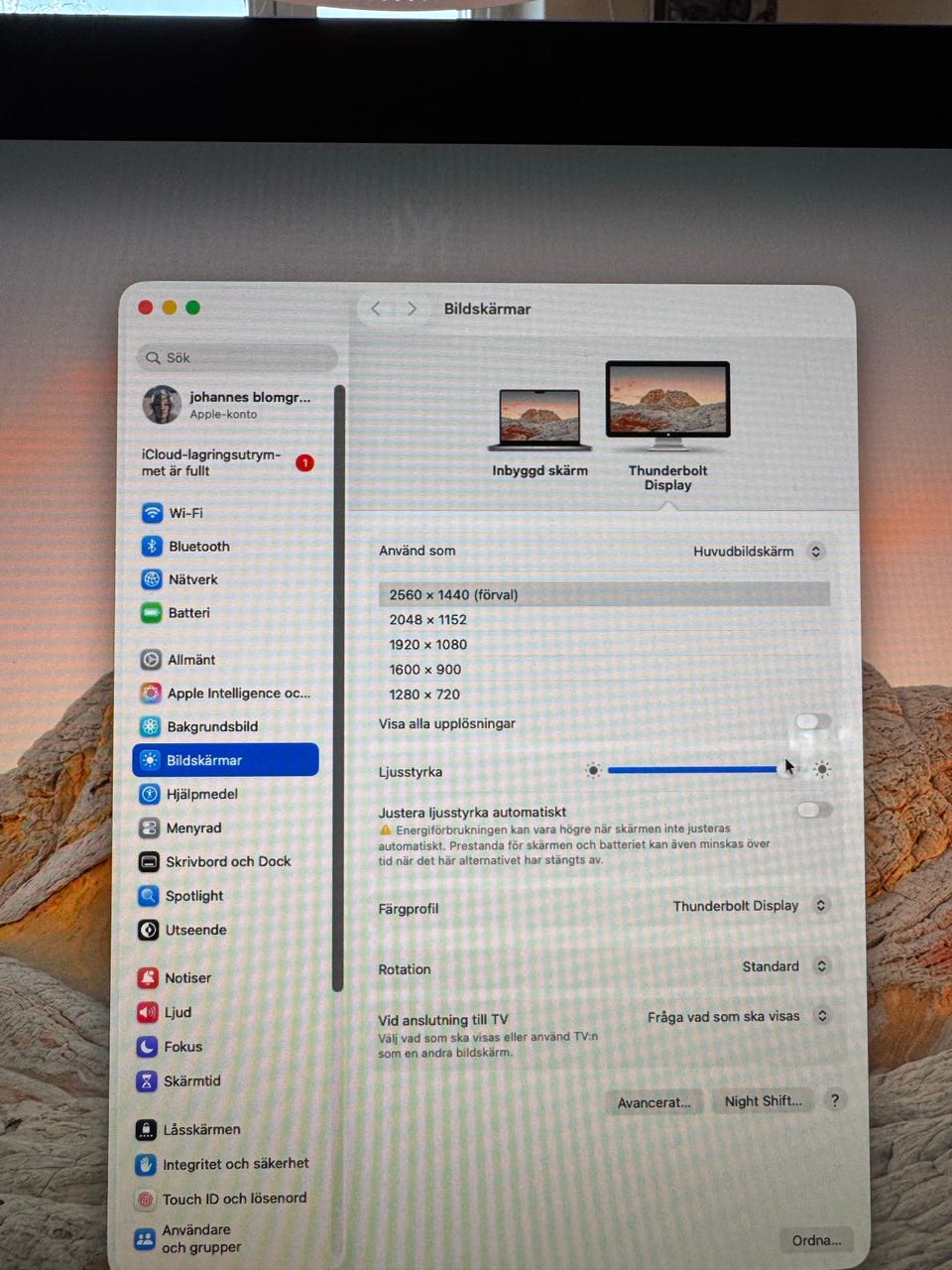Viewport: 952px width, 1270px height.
Task: Toggle Visa alla upplösningar switch
Action: pyautogui.click(x=813, y=722)
